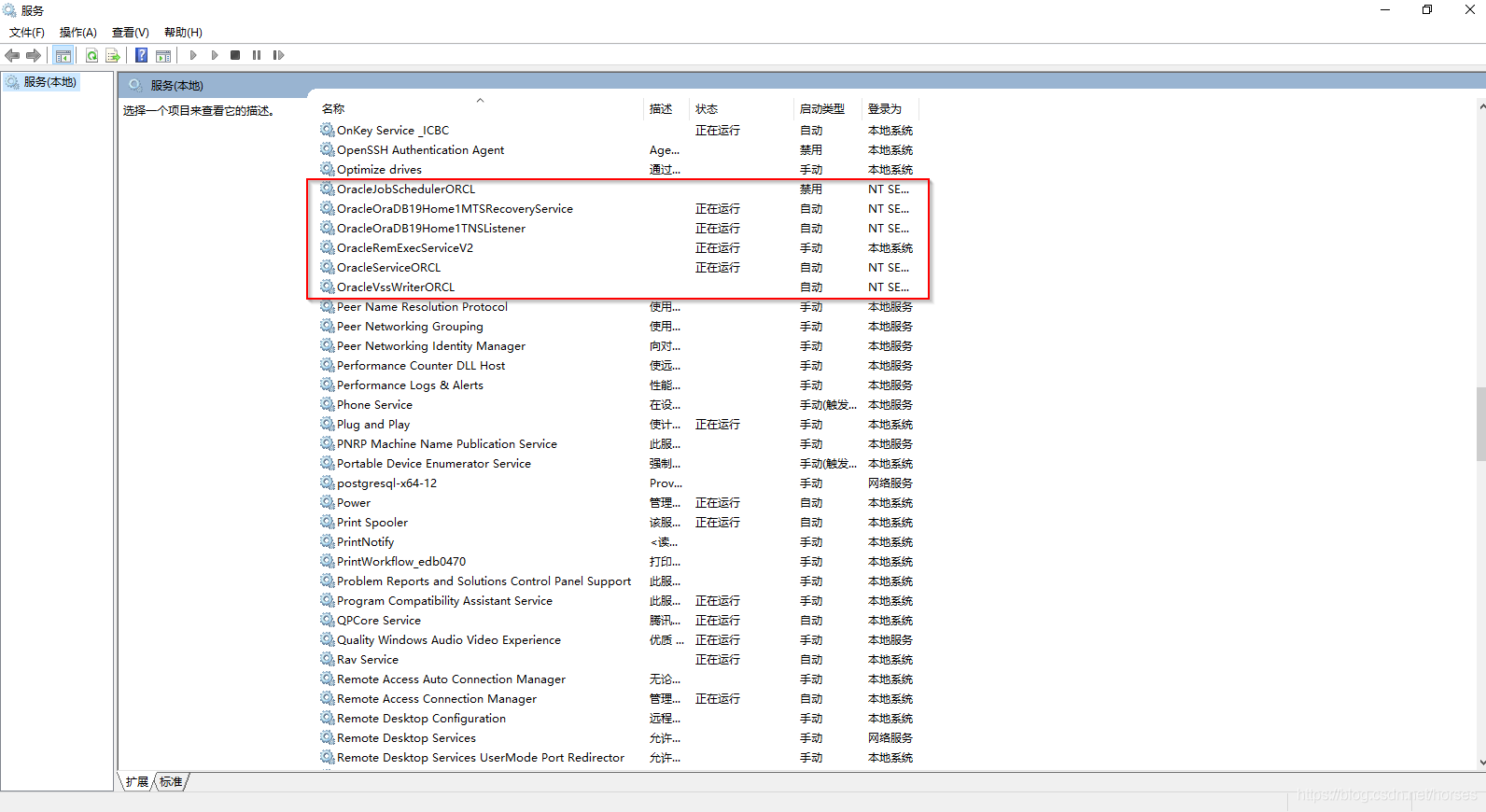The height and width of the screenshot is (812, 1486).
Task: Click the gear icon beside postgresql-x64-12
Action: (327, 483)
